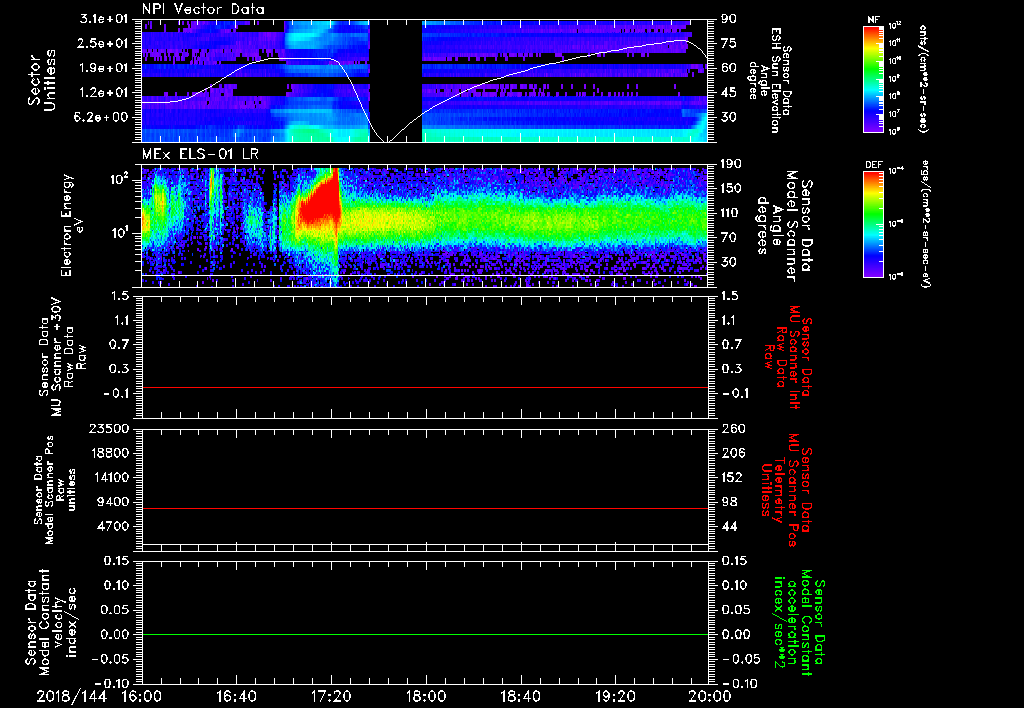Click the "44" telemetry tick label
Screen dimensions: 1024x708
click(x=729, y=526)
